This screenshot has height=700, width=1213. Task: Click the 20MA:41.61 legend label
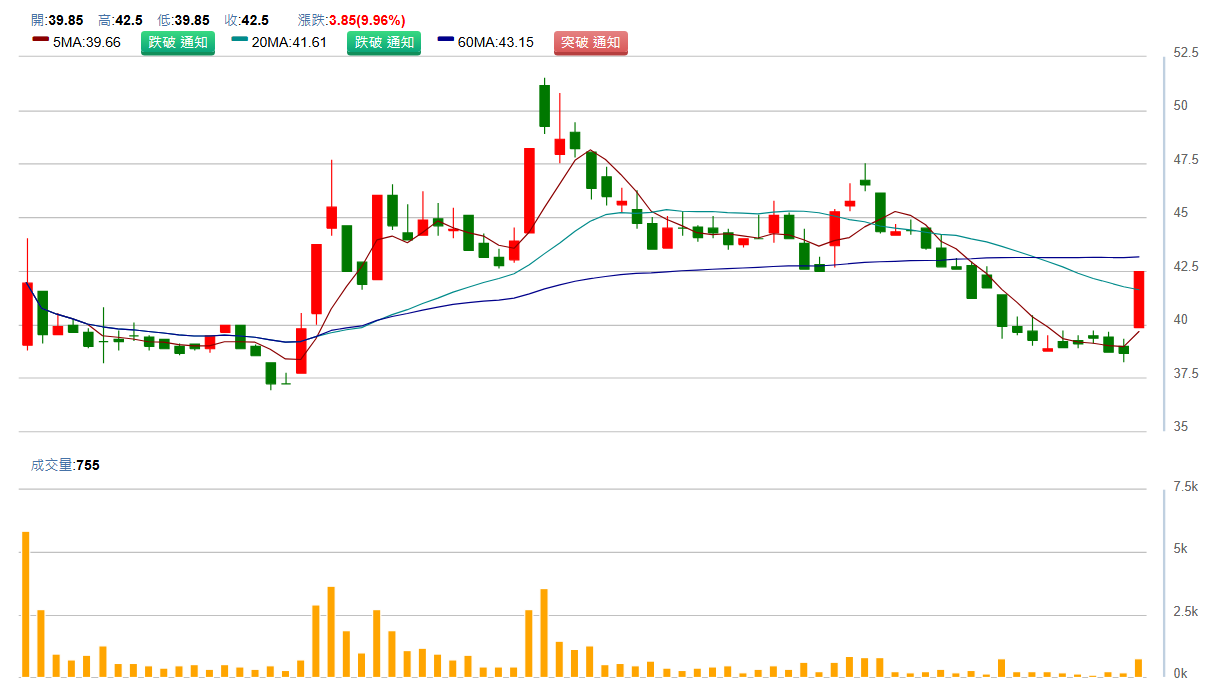(290, 43)
